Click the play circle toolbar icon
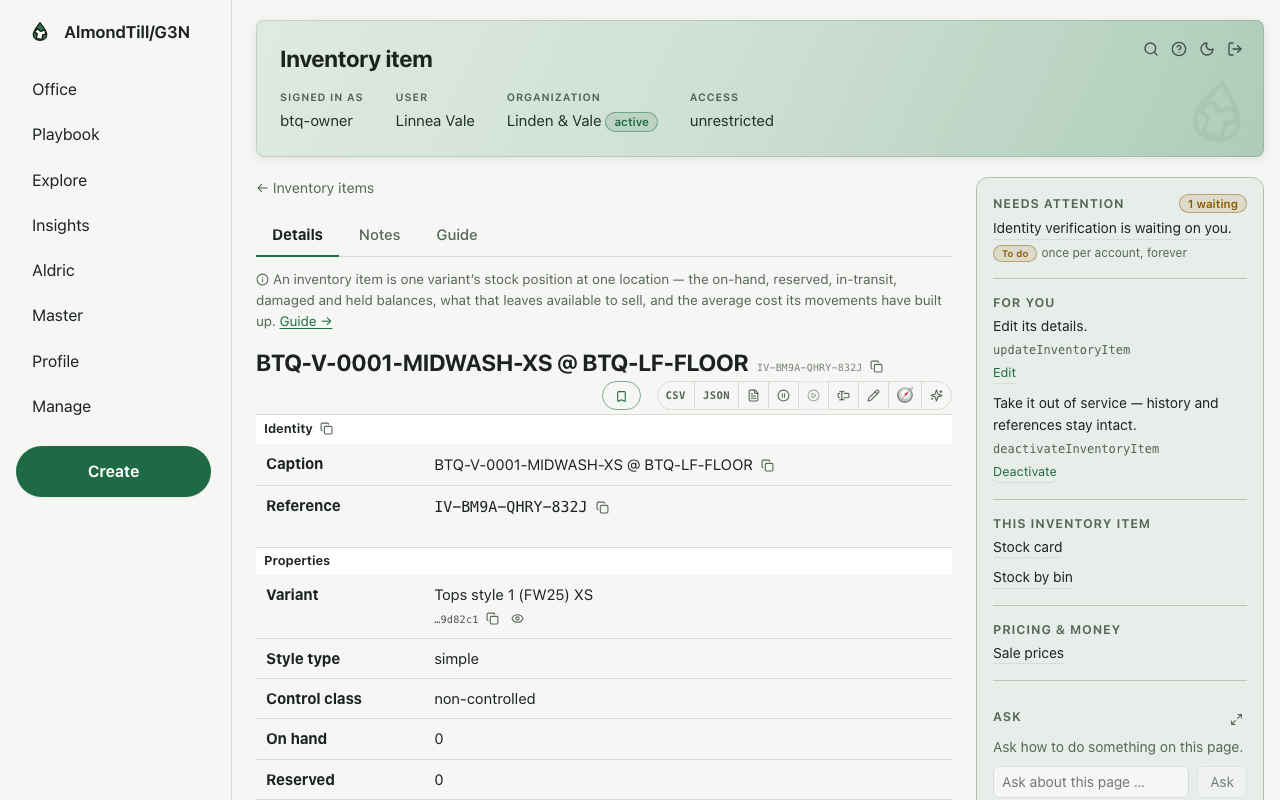Screen dimensions: 1280x800 pos(813,396)
